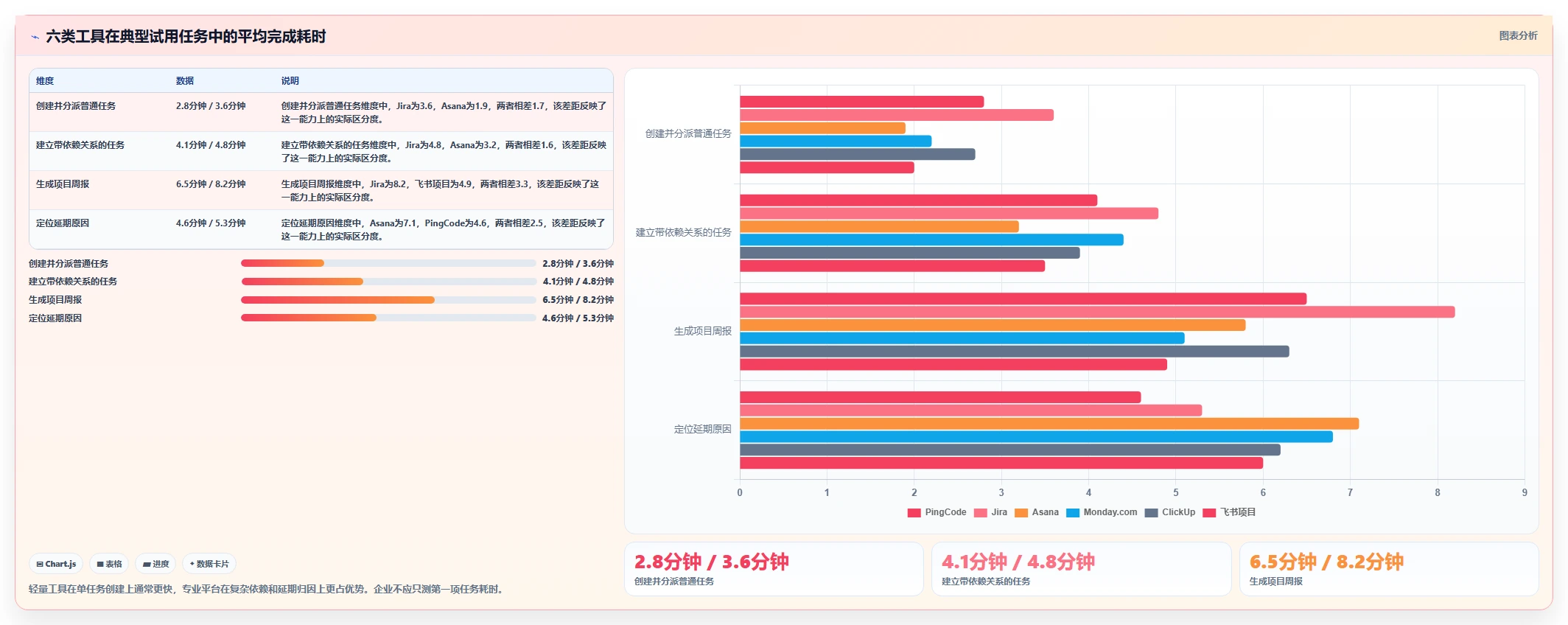
Task: Click the 创建并分派普通任务 progress bar
Action: click(x=388, y=263)
